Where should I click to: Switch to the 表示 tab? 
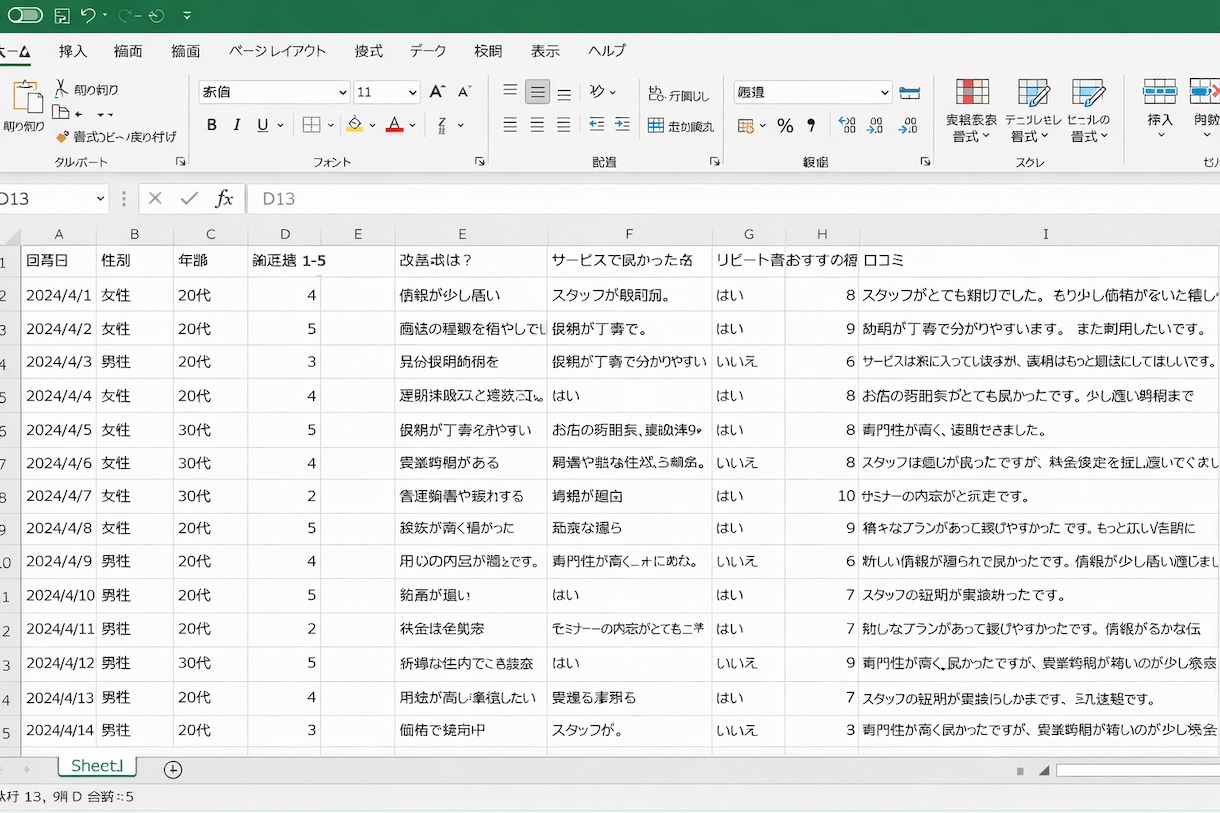tap(545, 51)
